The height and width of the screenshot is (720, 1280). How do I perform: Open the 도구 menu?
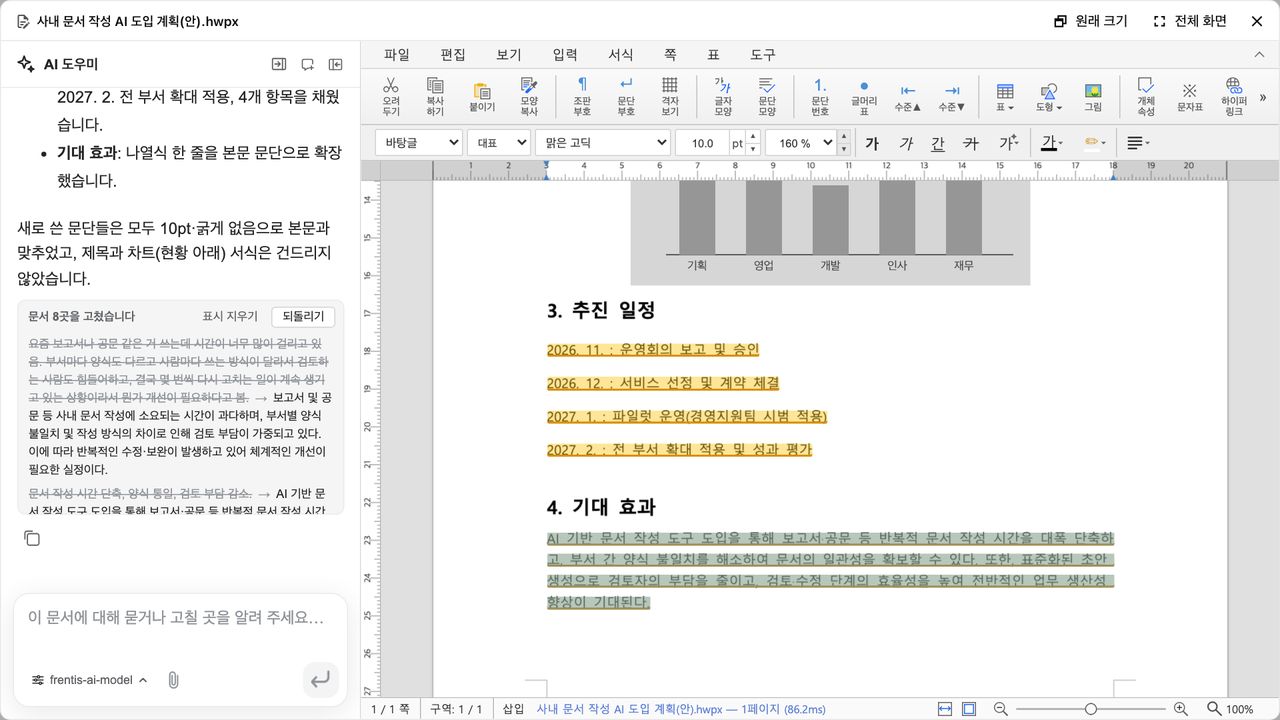click(x=762, y=54)
